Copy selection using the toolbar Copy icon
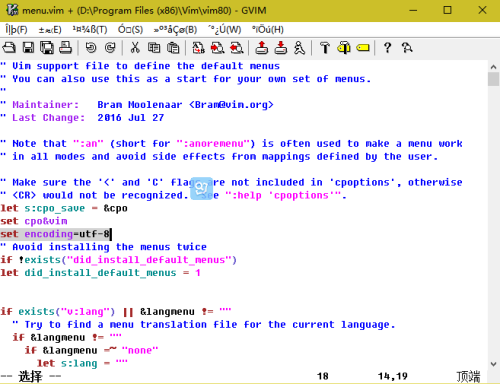 click(154, 48)
